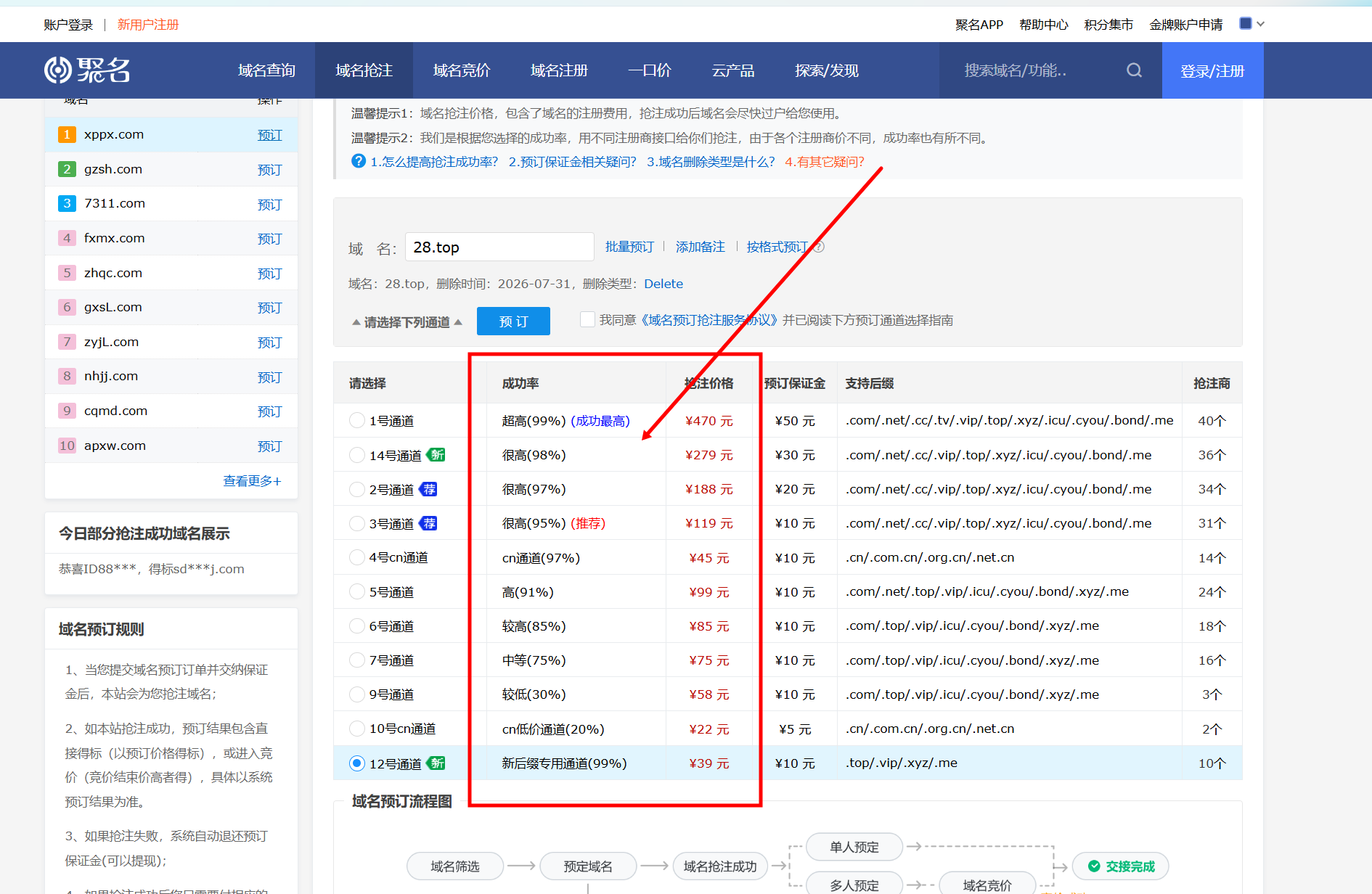Click the 新 badge on 12号通道
Image resolution: width=1372 pixels, height=894 pixels.
(x=436, y=763)
